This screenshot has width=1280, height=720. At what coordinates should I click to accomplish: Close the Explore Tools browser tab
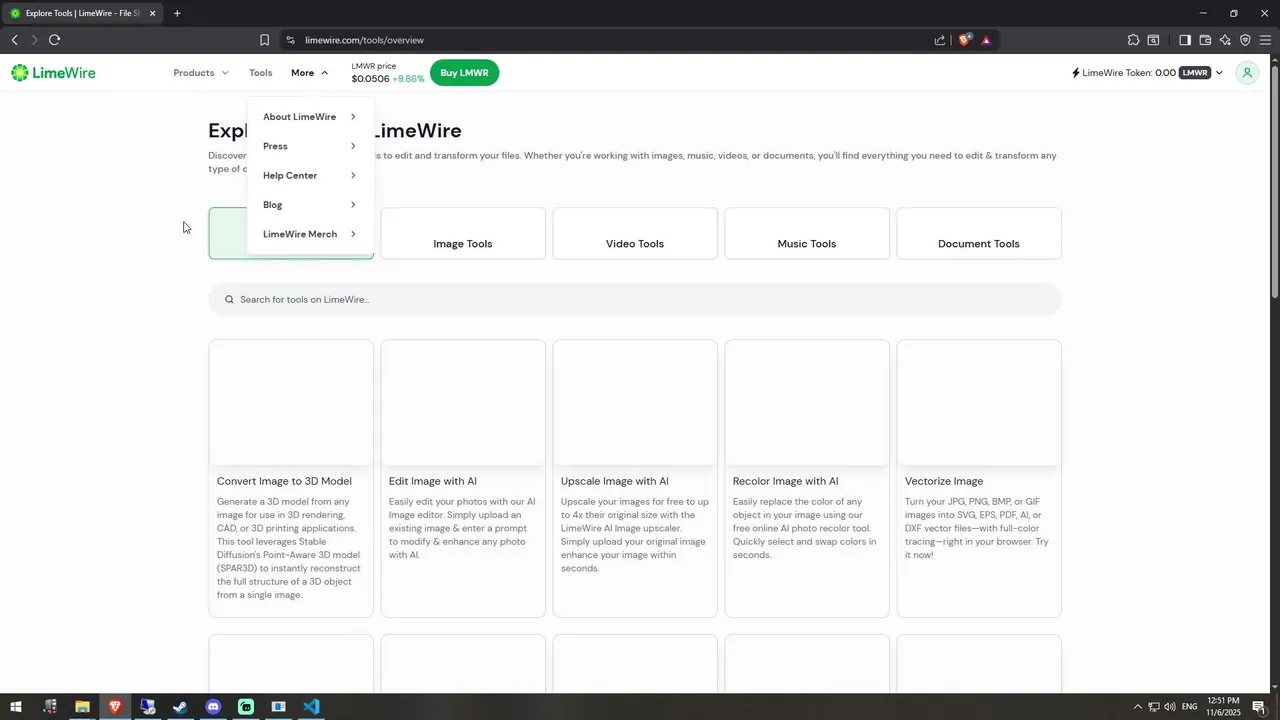click(x=152, y=13)
